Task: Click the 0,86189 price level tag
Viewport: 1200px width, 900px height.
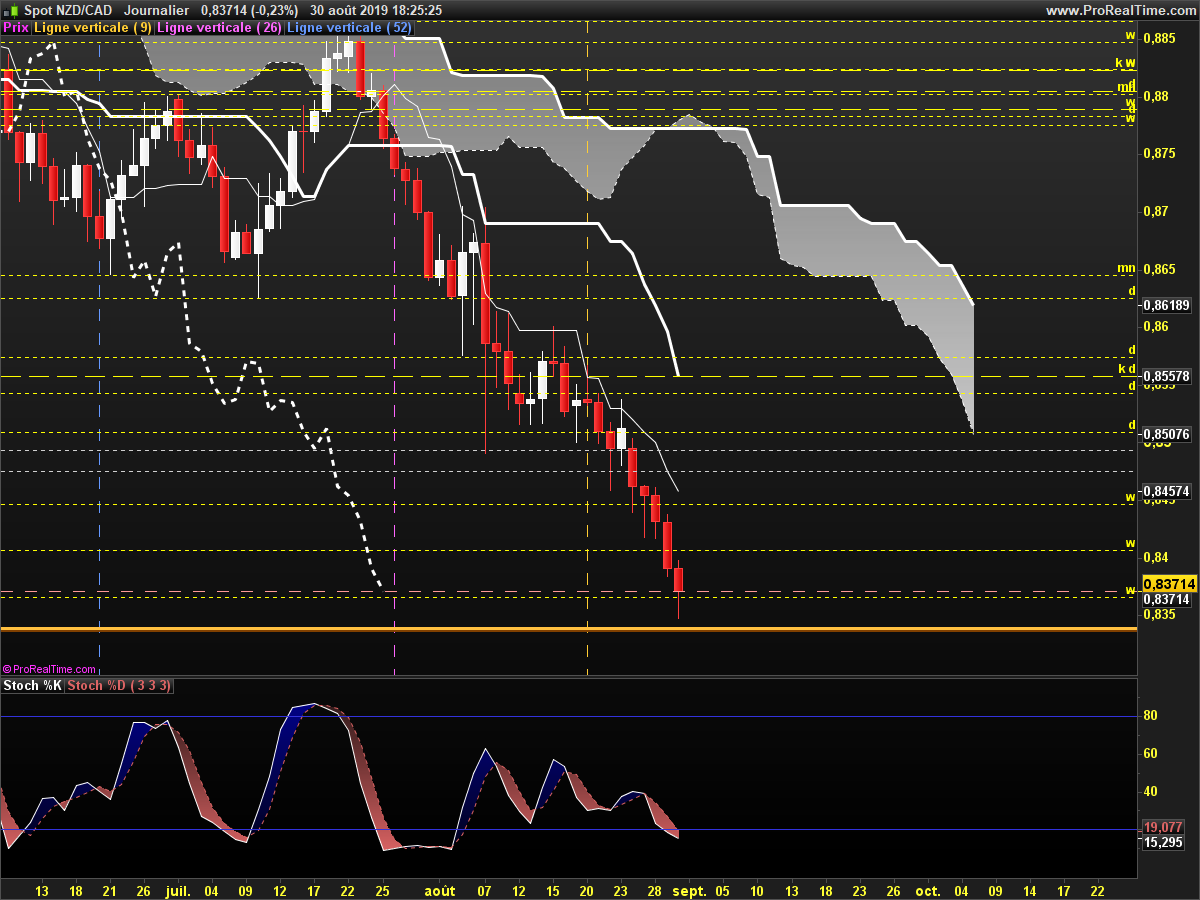Action: tap(1166, 306)
